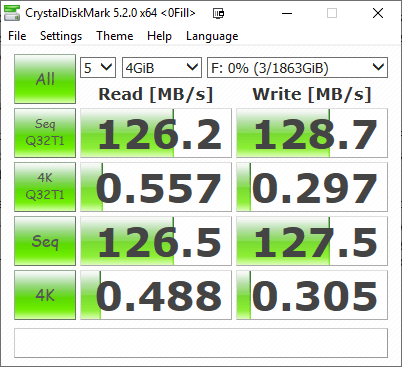Open the test count dropdown showing 5

click(x=98, y=68)
